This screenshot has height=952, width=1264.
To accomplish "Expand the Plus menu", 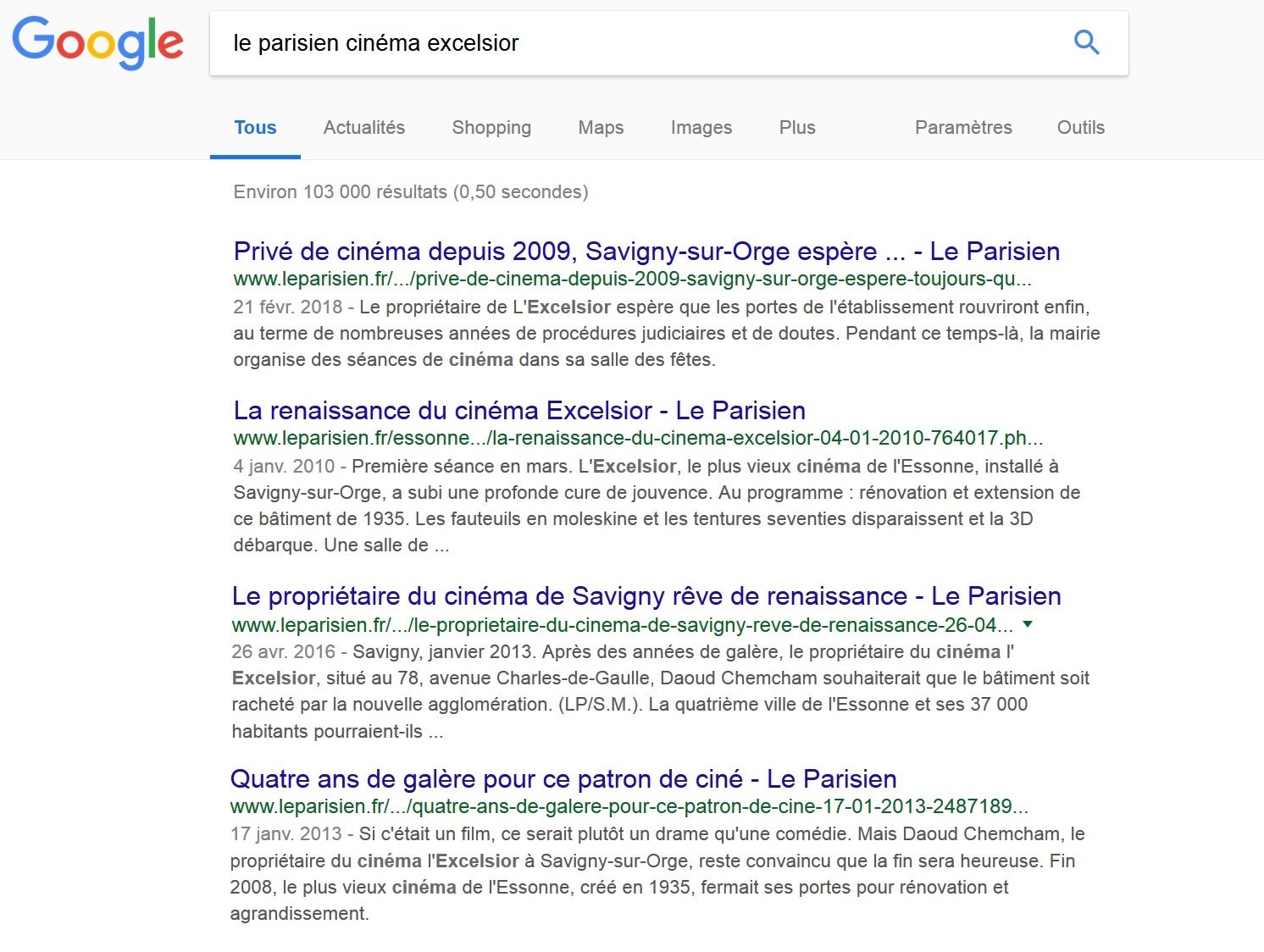I will pos(796,128).
